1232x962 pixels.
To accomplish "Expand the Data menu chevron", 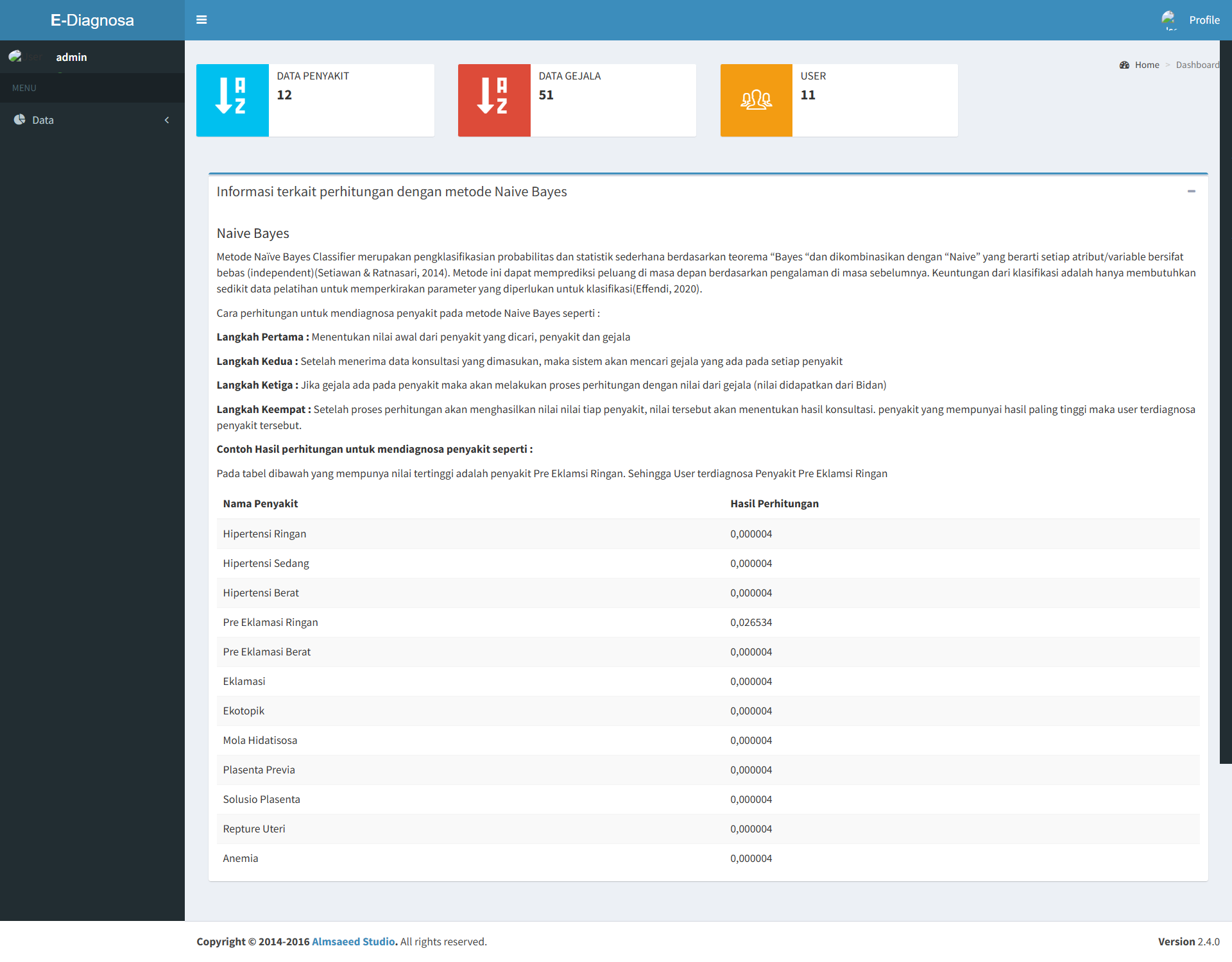I will pos(167,120).
